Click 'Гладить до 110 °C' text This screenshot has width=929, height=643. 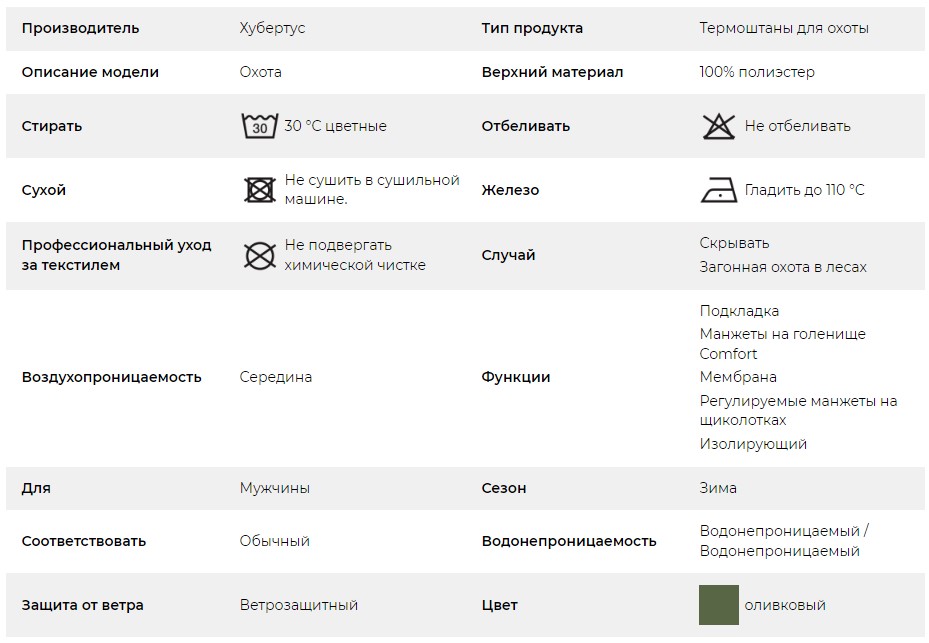pos(805,190)
